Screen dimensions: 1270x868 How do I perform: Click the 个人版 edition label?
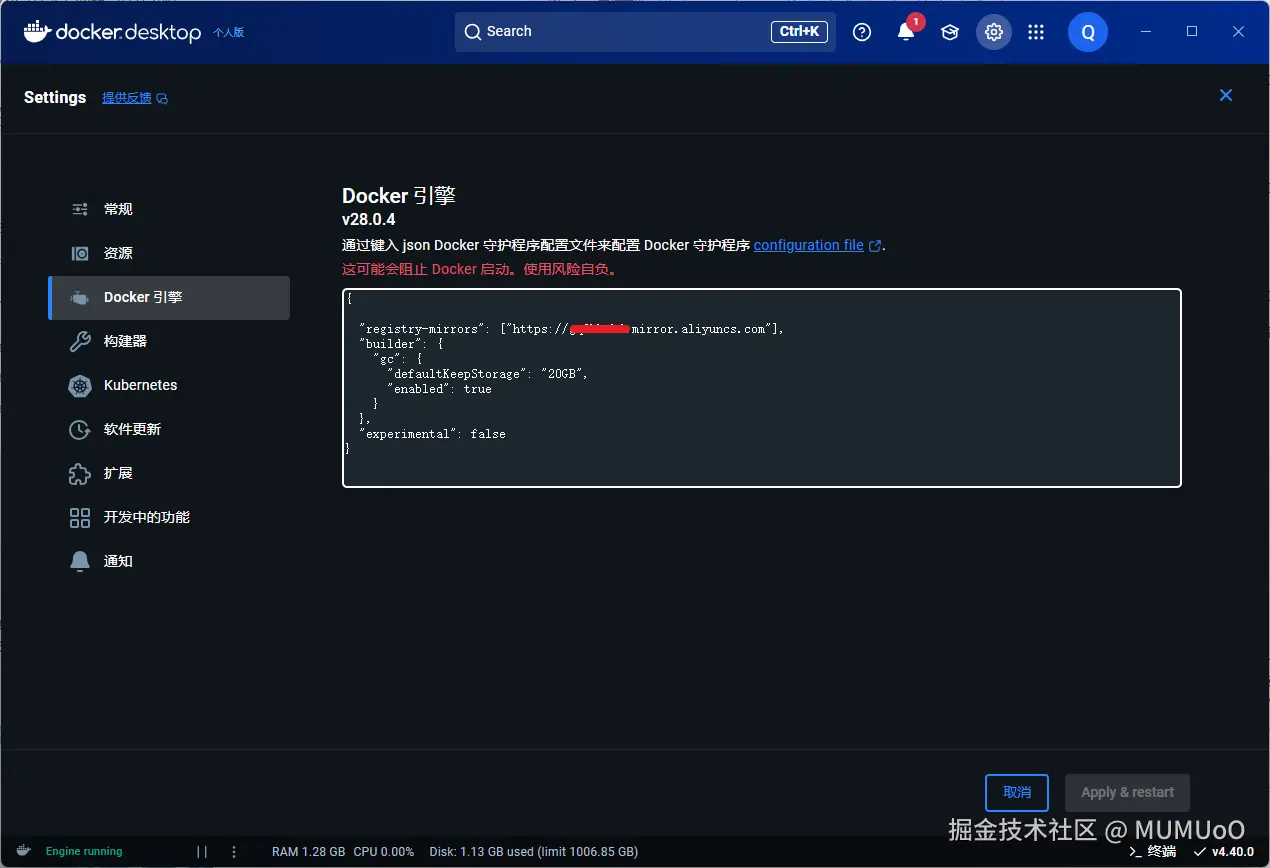click(x=228, y=32)
